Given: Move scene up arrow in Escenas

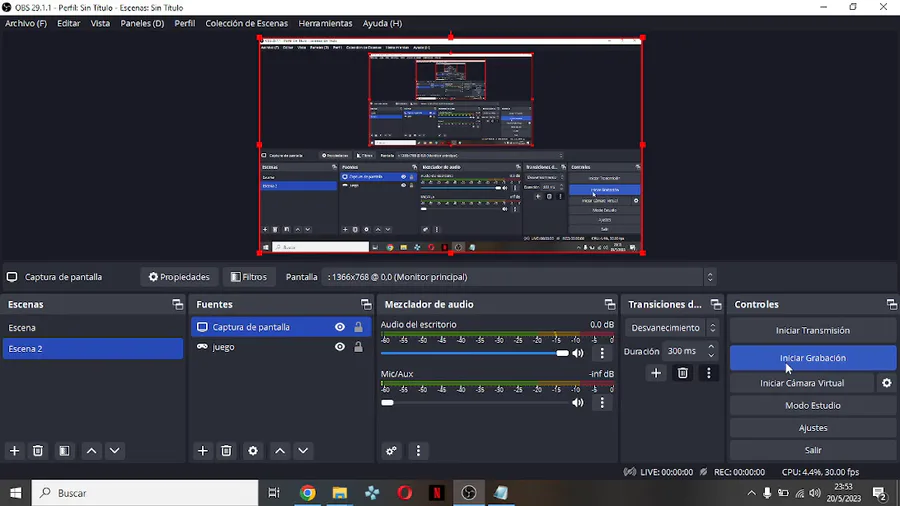Looking at the screenshot, I should pyautogui.click(x=91, y=451).
